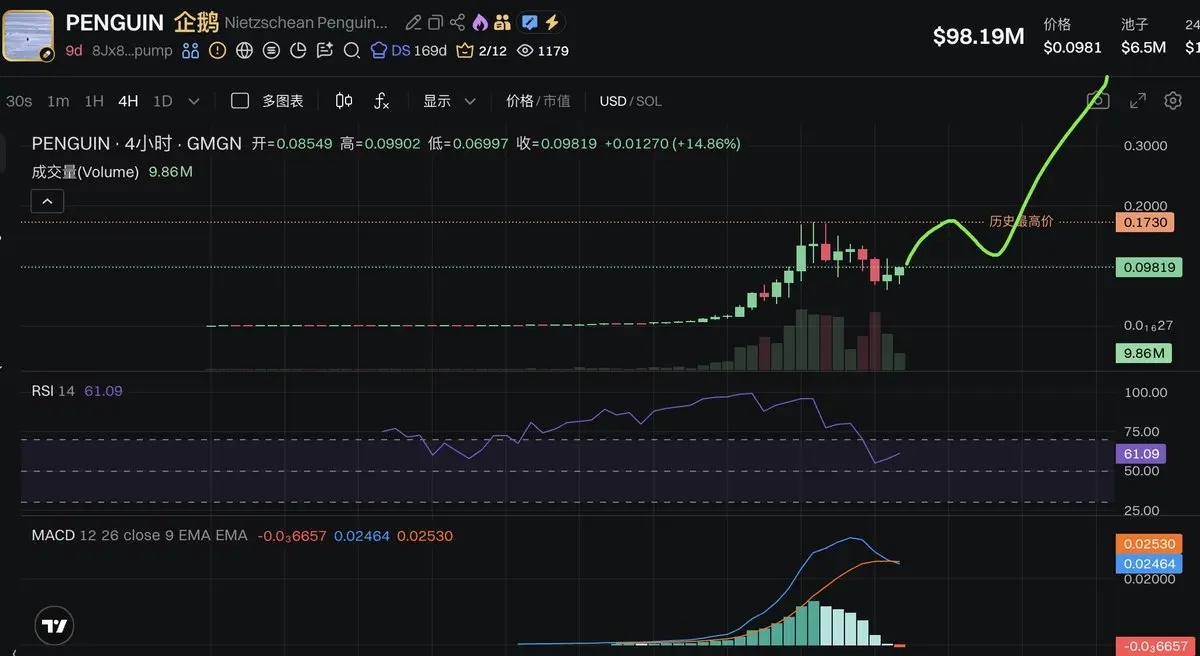Viewport: 1200px width, 656px height.
Task: Click the 成交量(Volume) indicator label
Action: pyautogui.click(x=85, y=172)
